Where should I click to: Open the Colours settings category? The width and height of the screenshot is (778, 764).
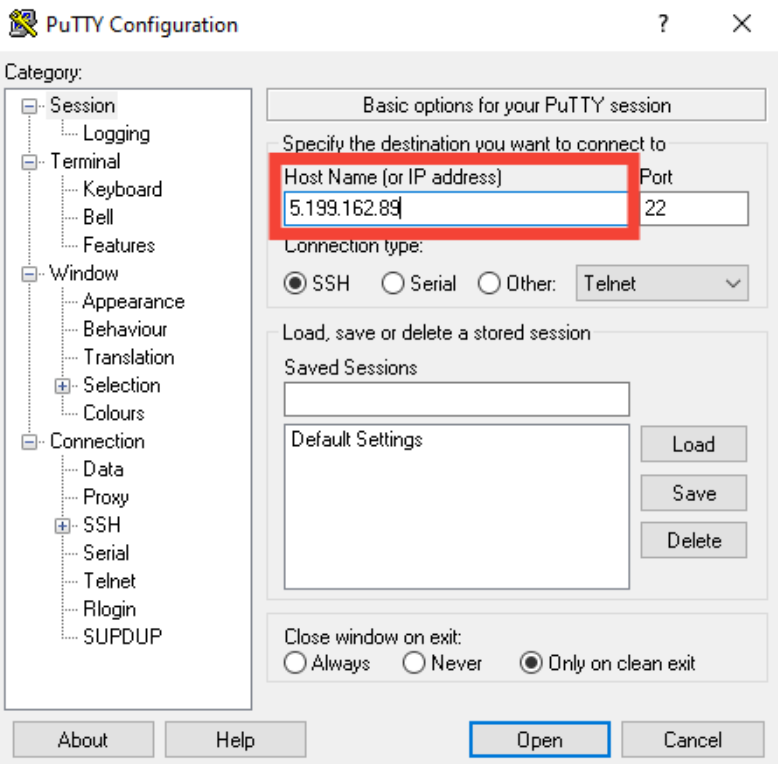pos(113,414)
